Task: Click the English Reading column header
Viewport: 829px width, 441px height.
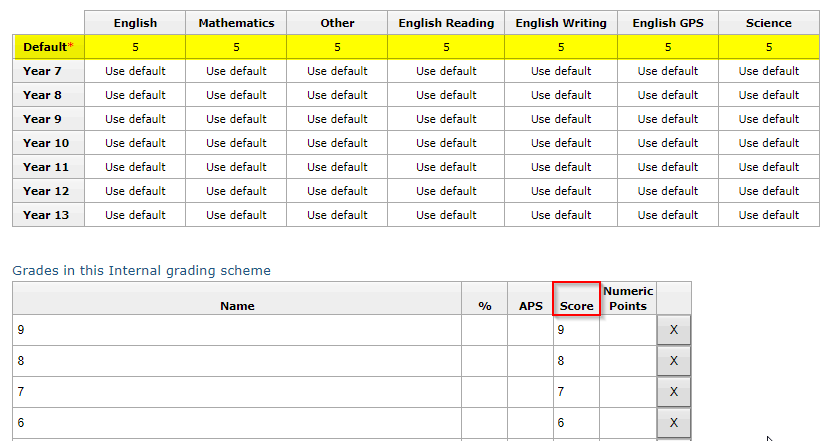Action: pos(446,23)
